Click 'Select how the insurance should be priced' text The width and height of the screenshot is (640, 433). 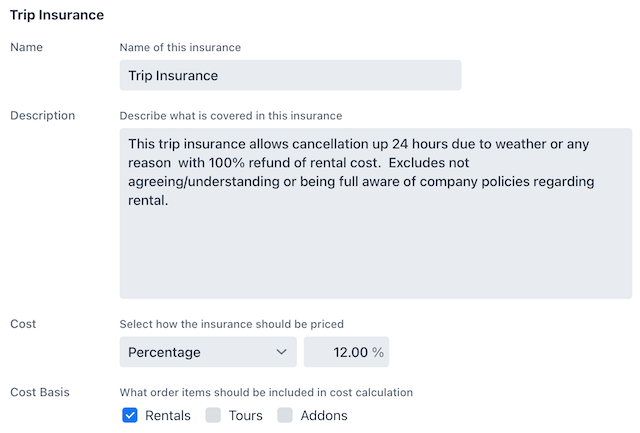[231, 324]
